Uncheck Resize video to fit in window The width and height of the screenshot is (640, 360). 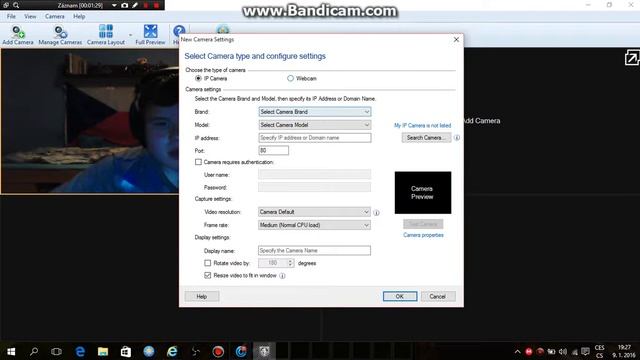pyautogui.click(x=207, y=276)
